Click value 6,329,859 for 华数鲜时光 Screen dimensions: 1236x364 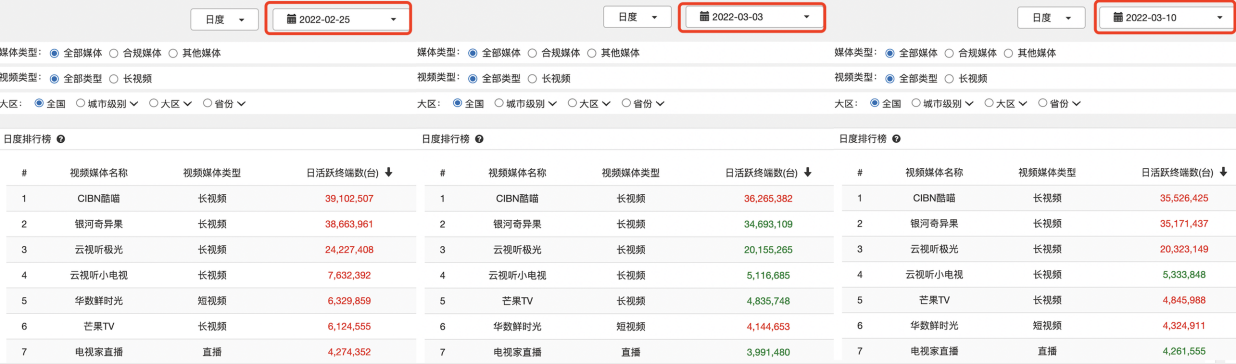[349, 300]
